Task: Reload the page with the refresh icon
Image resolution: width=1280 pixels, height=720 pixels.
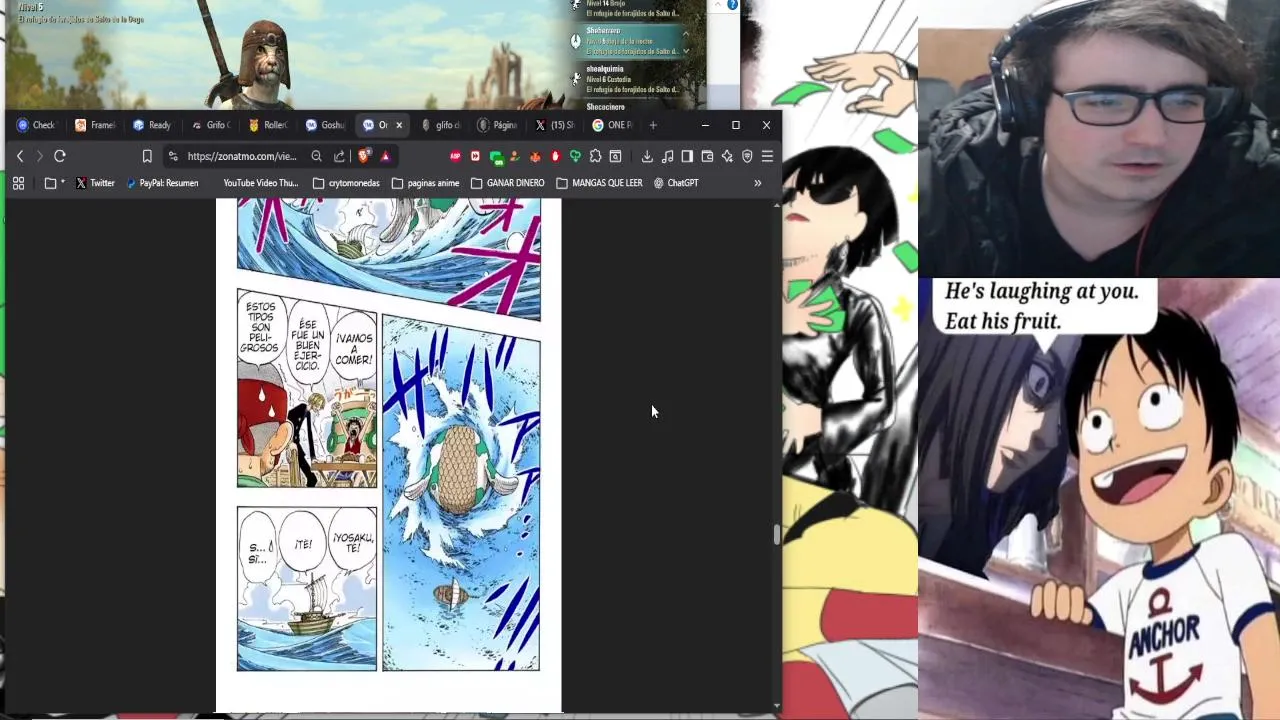Action: [60, 156]
